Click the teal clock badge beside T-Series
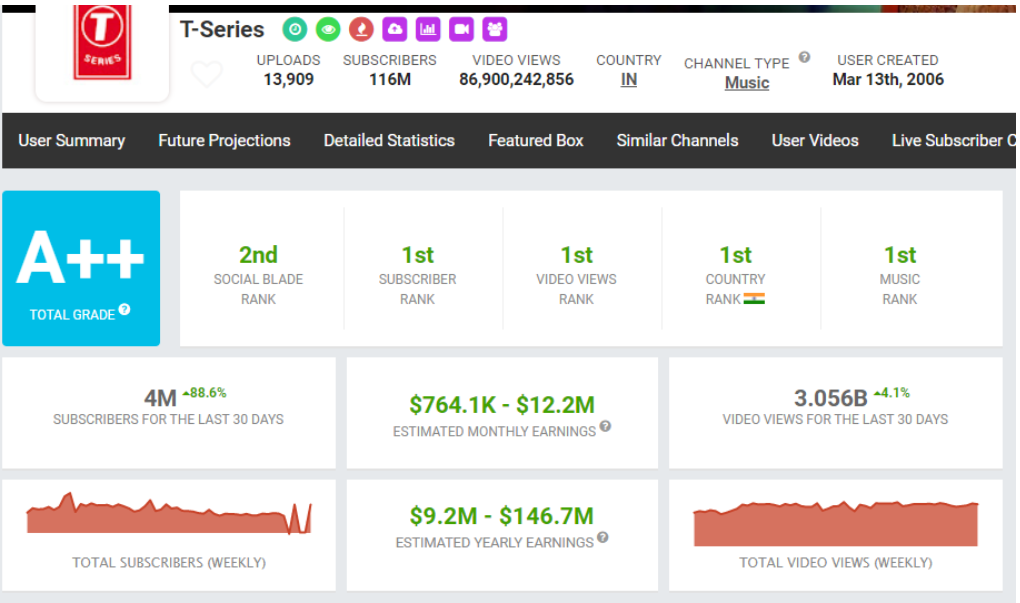1020x603 pixels. [x=295, y=29]
